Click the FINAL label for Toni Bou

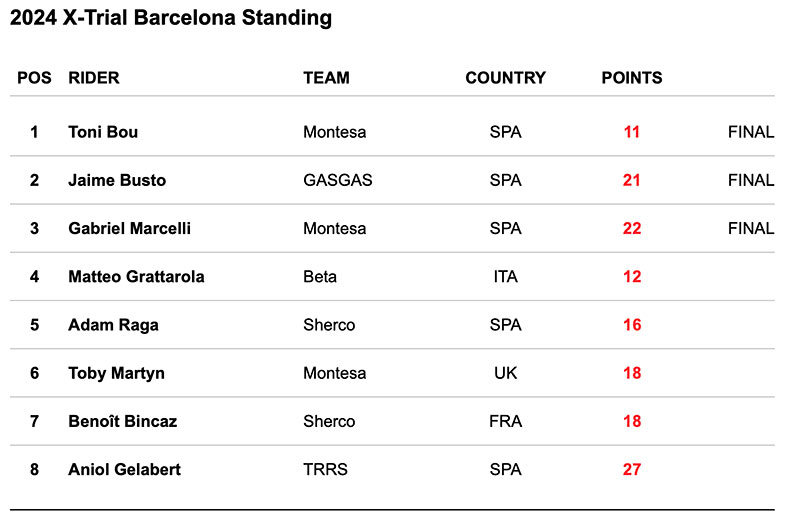750,132
